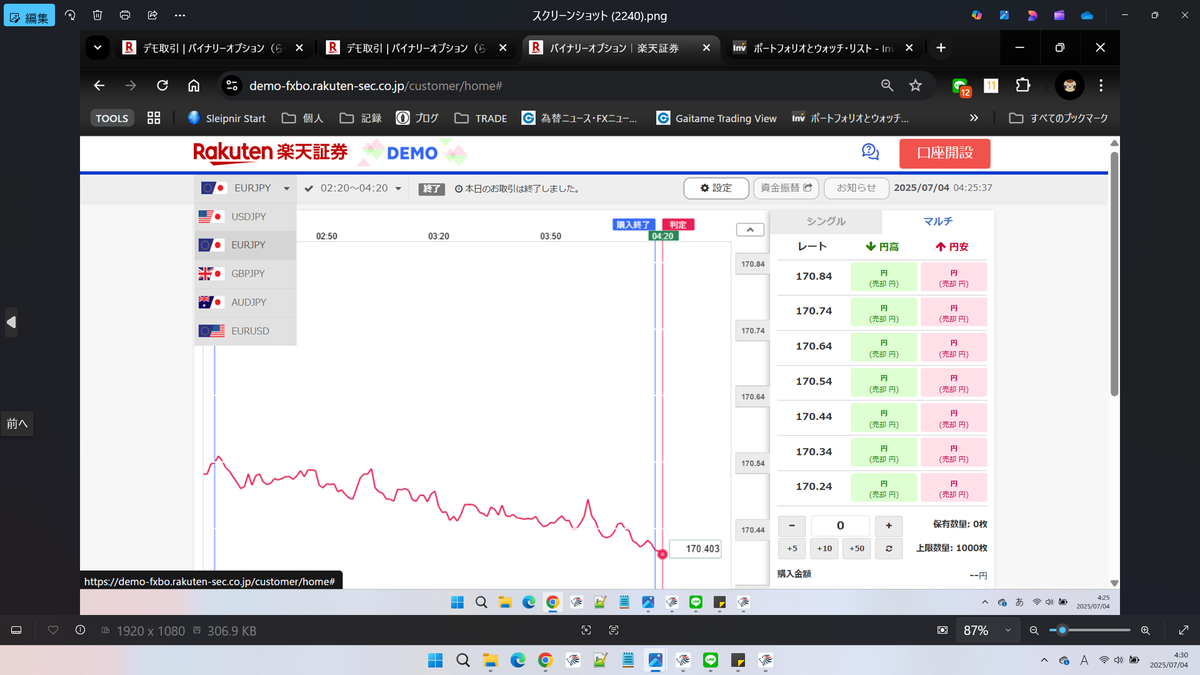Image resolution: width=1200 pixels, height=675 pixels.
Task: Open TRADE bookmark folder
Action: click(481, 118)
